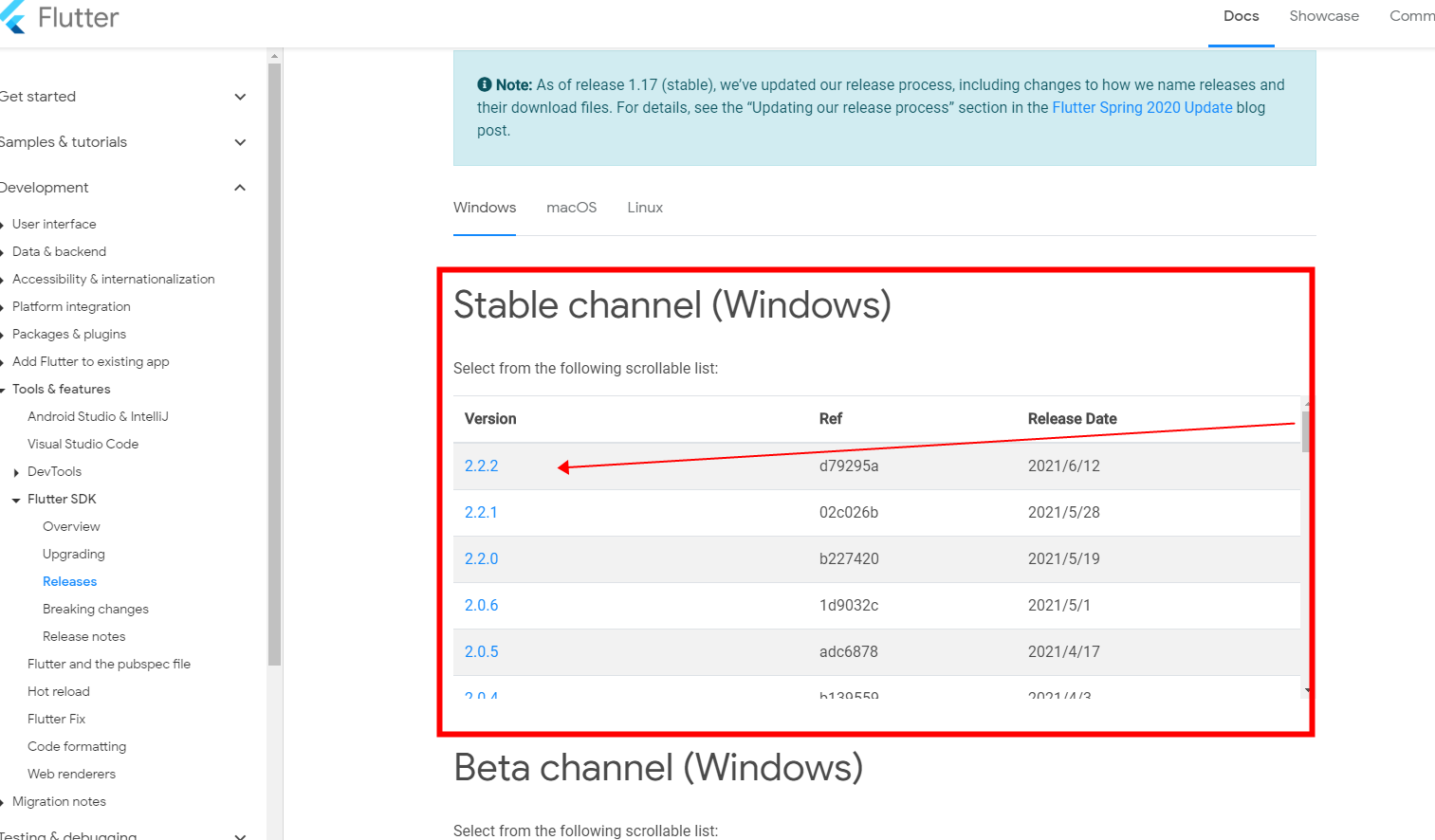Open the Breaking changes page
Viewport: 1435px width, 840px height.
click(95, 610)
